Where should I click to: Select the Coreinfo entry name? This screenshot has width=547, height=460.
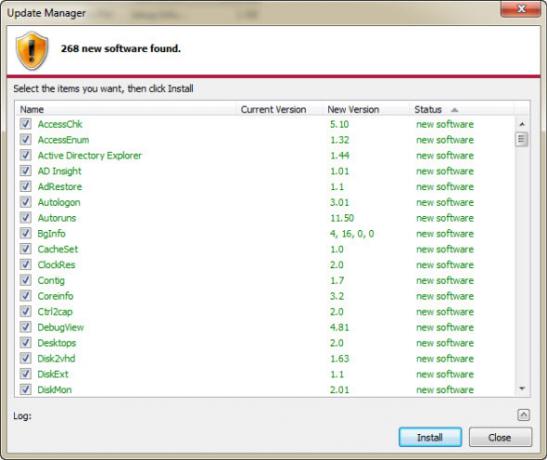(x=55, y=296)
